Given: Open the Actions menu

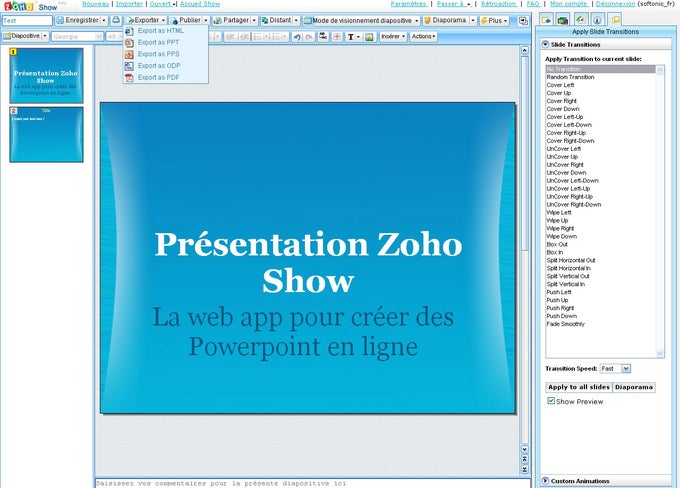Looking at the screenshot, I should 423,36.
